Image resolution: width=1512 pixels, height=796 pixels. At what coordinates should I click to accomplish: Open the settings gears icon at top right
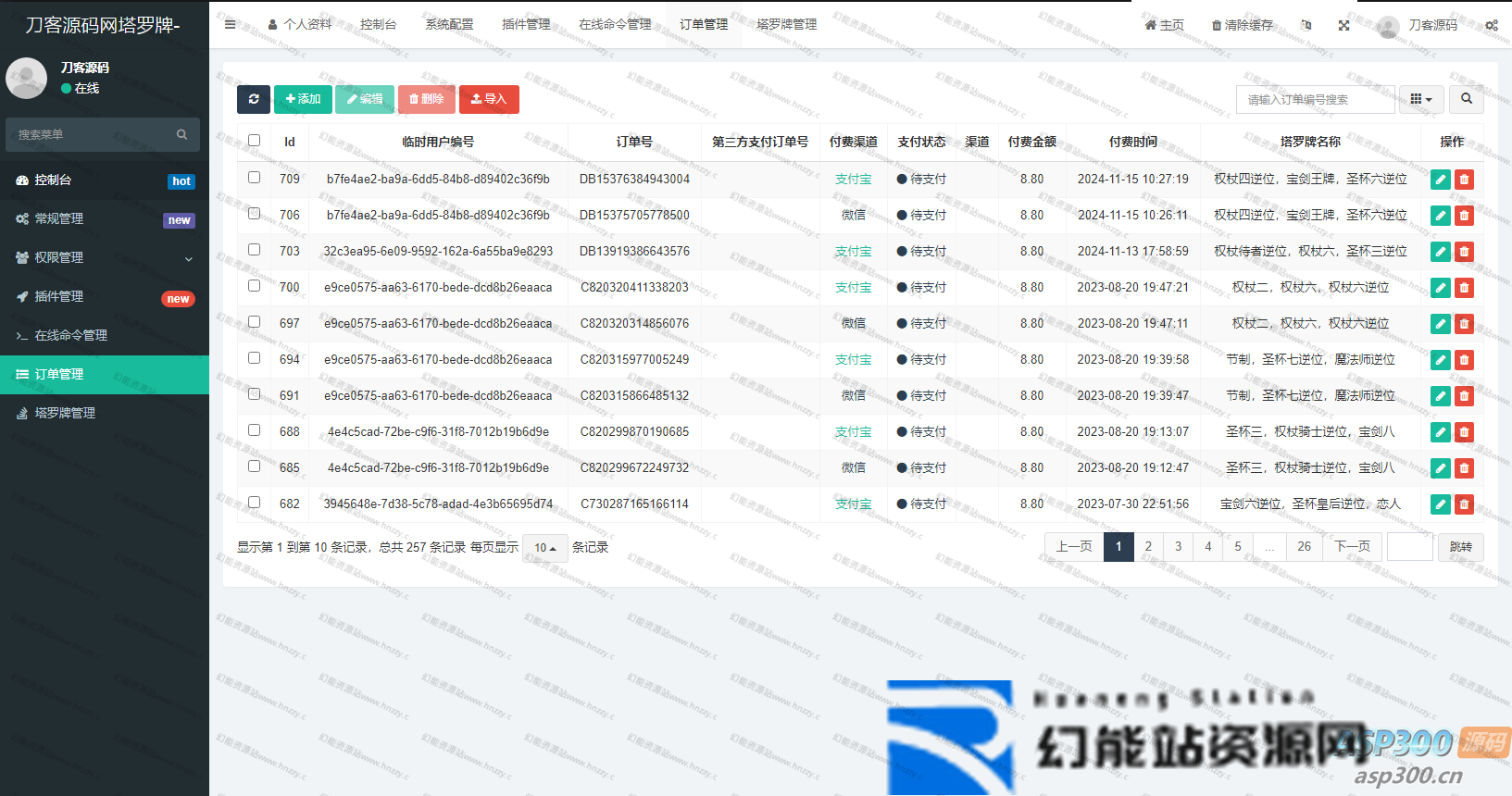click(1491, 25)
